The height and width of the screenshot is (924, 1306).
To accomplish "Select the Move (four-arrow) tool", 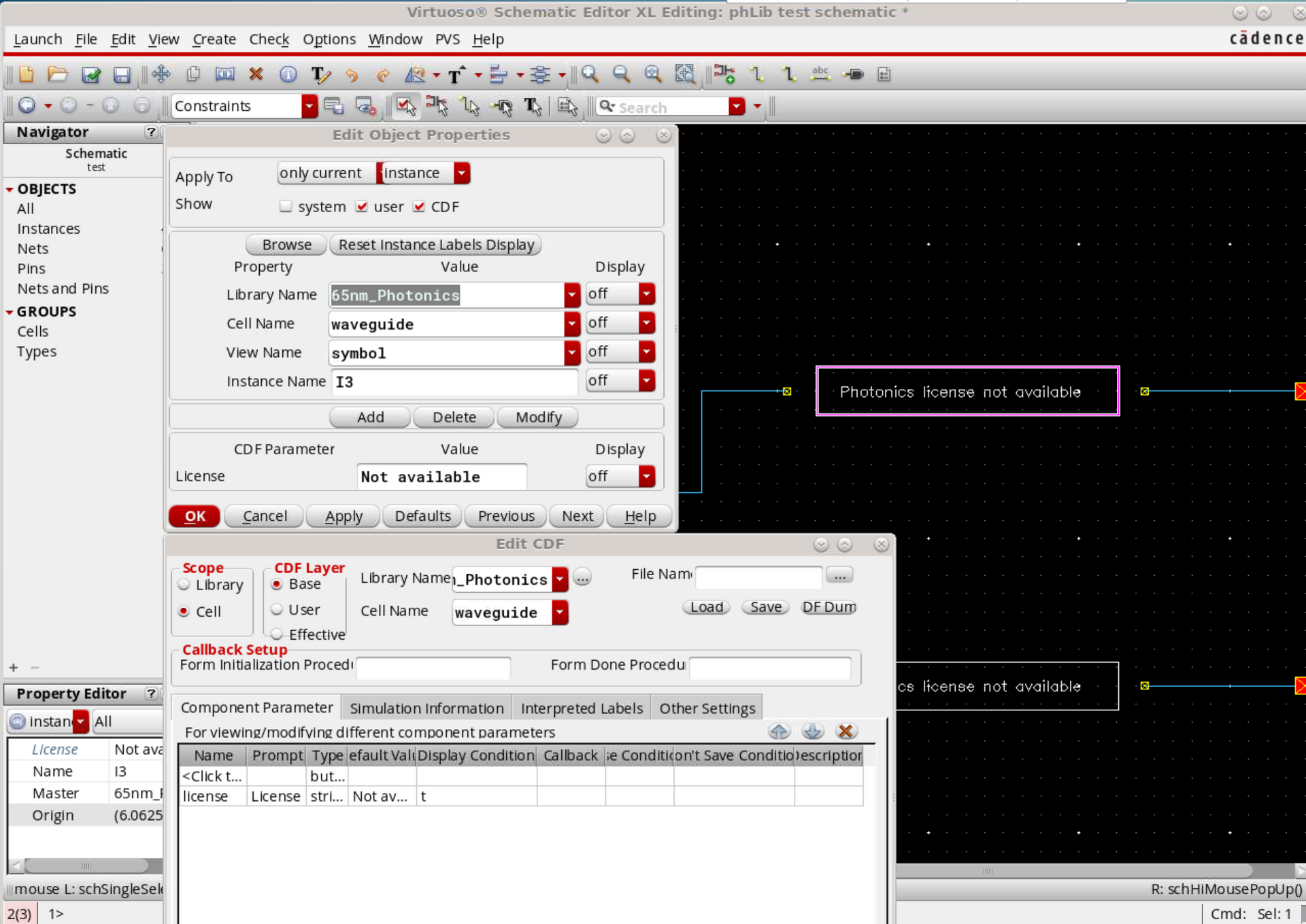I will point(161,73).
